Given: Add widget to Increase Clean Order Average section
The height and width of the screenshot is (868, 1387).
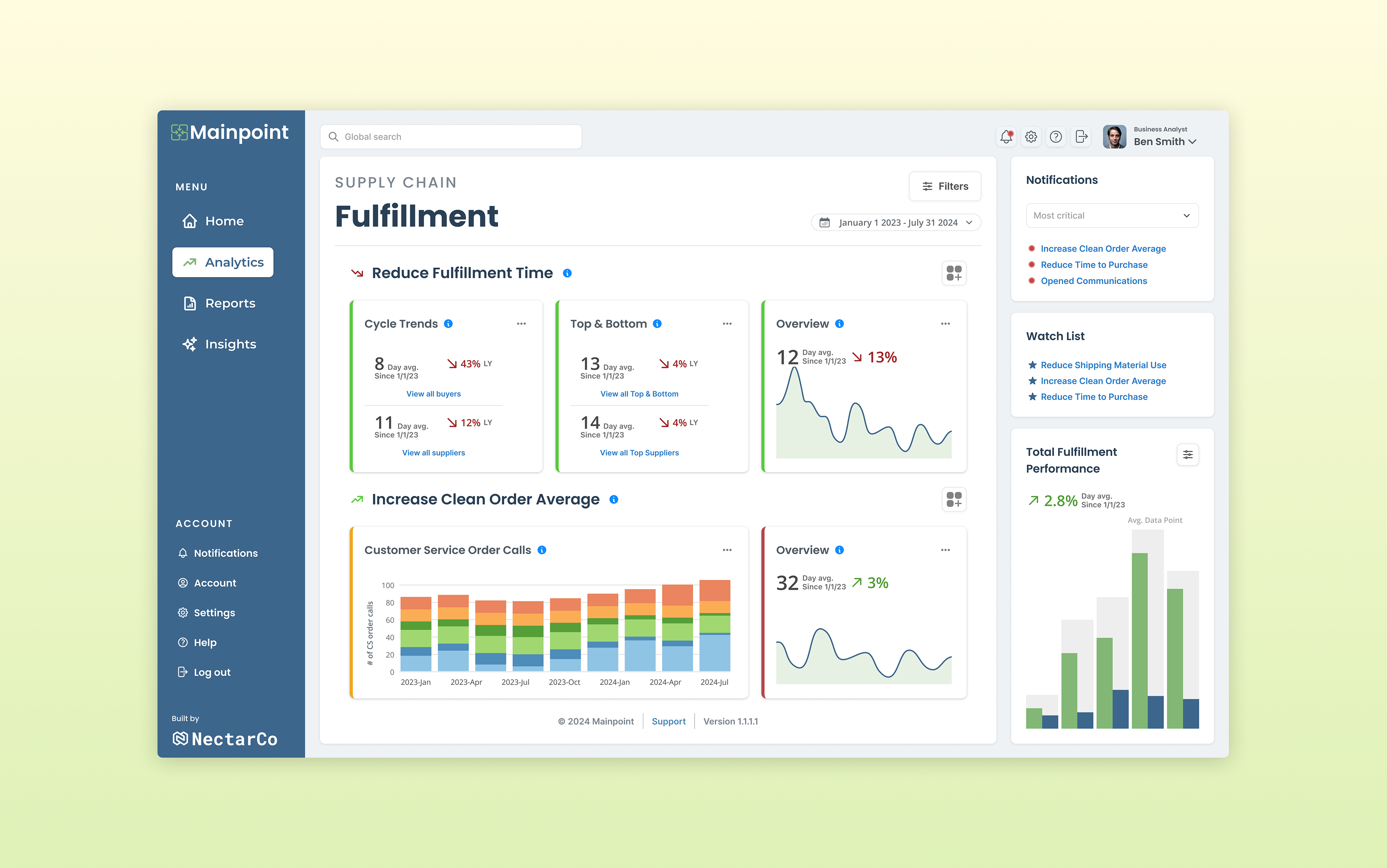Looking at the screenshot, I should (954, 500).
